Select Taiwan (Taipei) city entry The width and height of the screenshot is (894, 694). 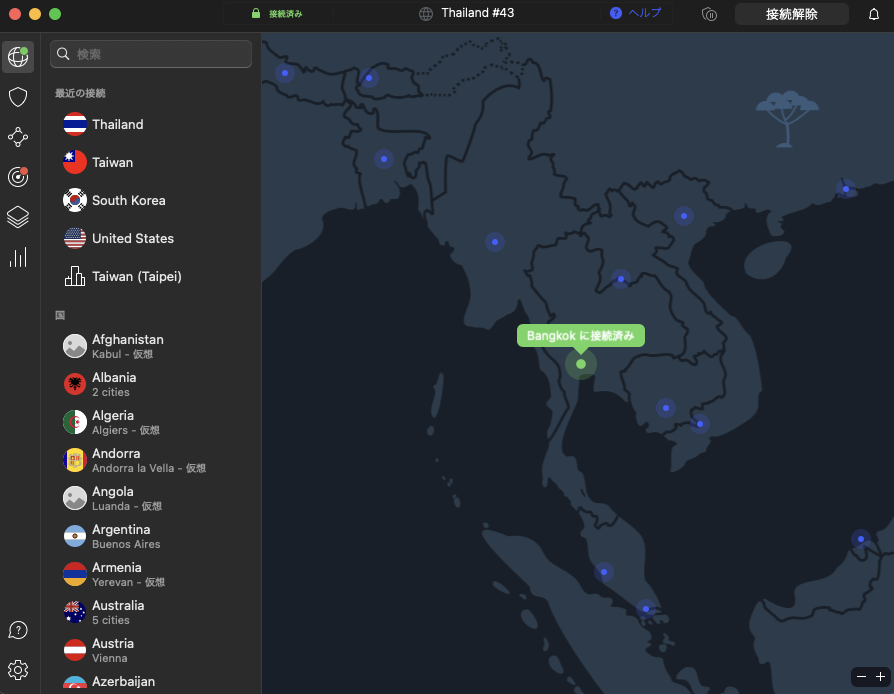pos(136,276)
